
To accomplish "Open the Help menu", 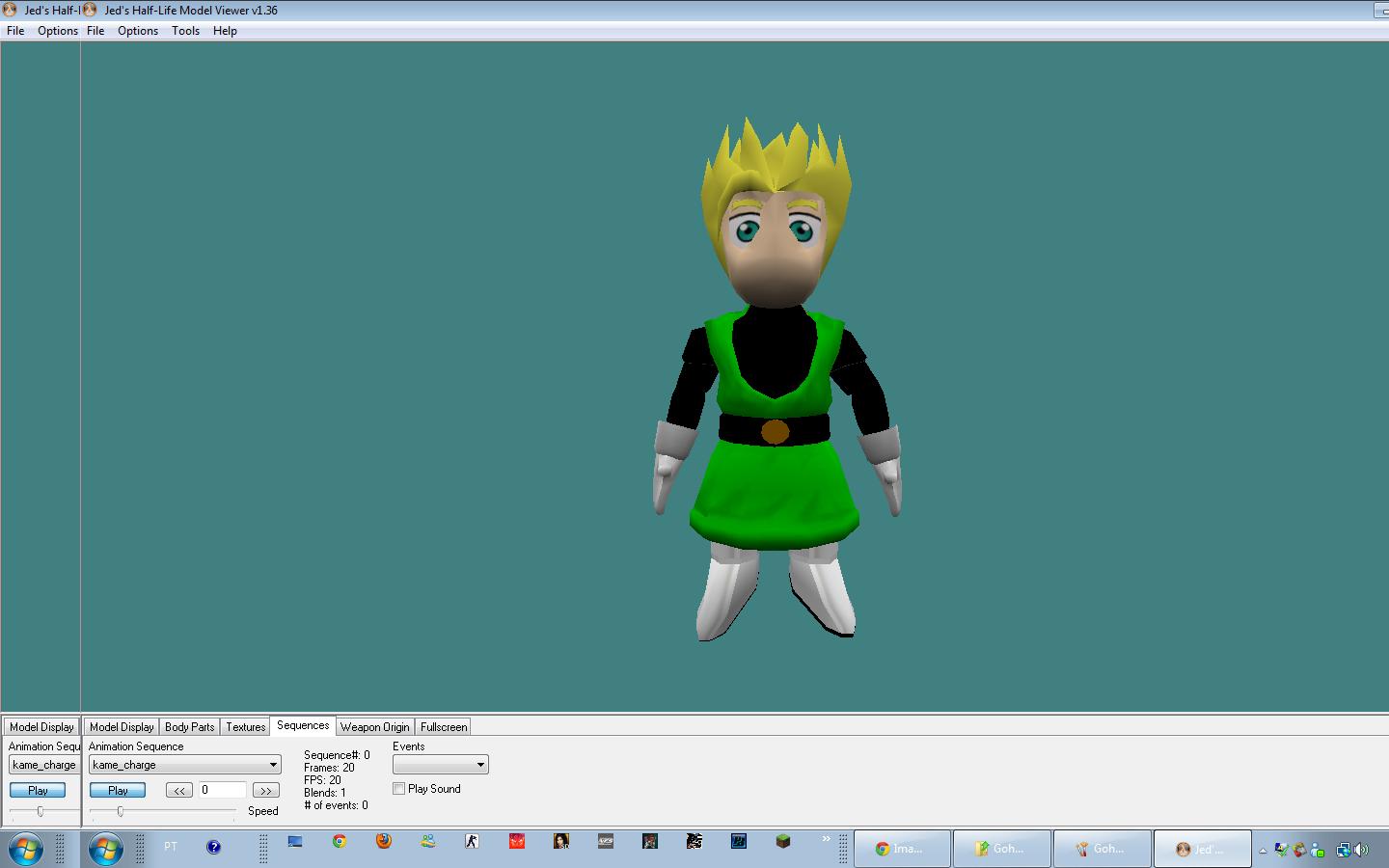I will pos(225,31).
